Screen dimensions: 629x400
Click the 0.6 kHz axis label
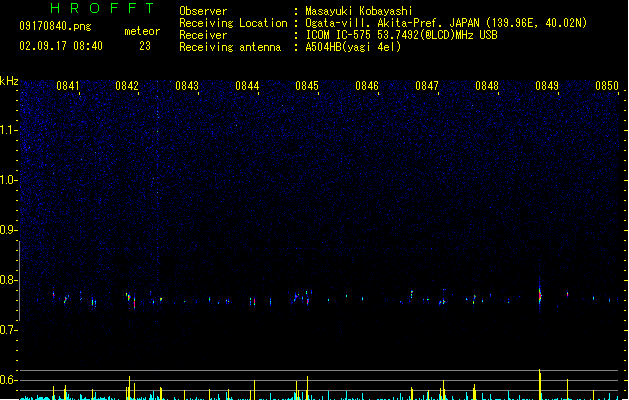coord(8,380)
